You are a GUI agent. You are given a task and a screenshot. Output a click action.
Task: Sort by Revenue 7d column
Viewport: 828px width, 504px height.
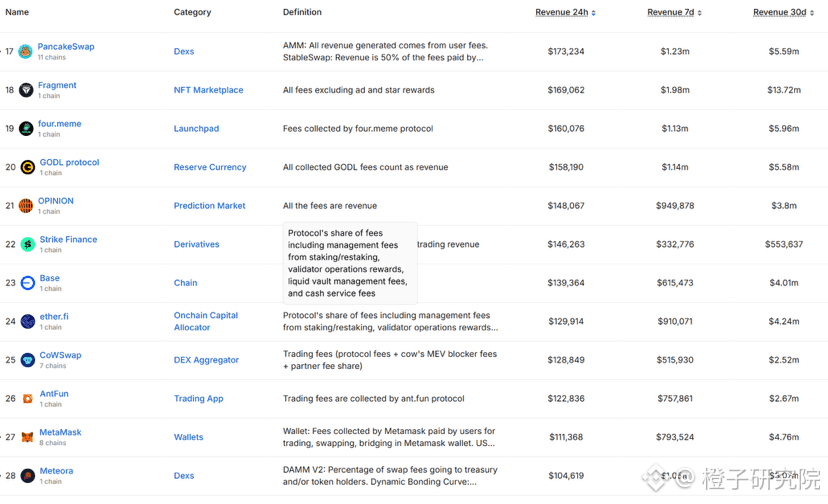click(x=674, y=13)
